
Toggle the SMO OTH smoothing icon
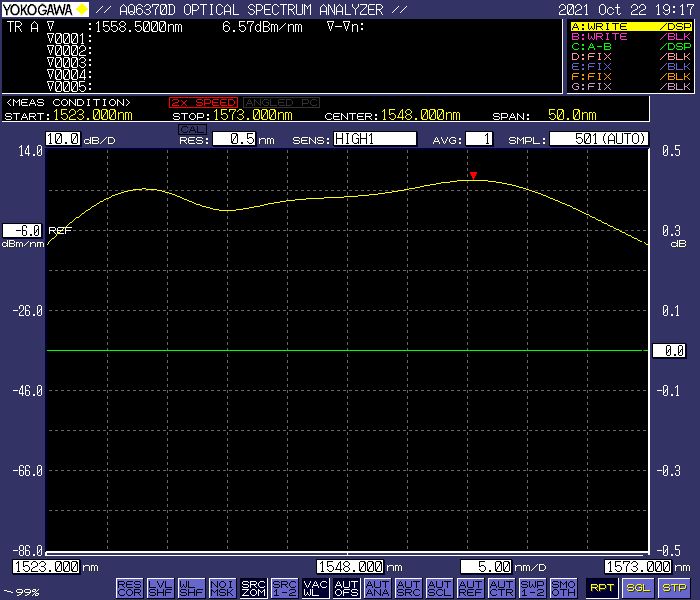pyautogui.click(x=563, y=587)
